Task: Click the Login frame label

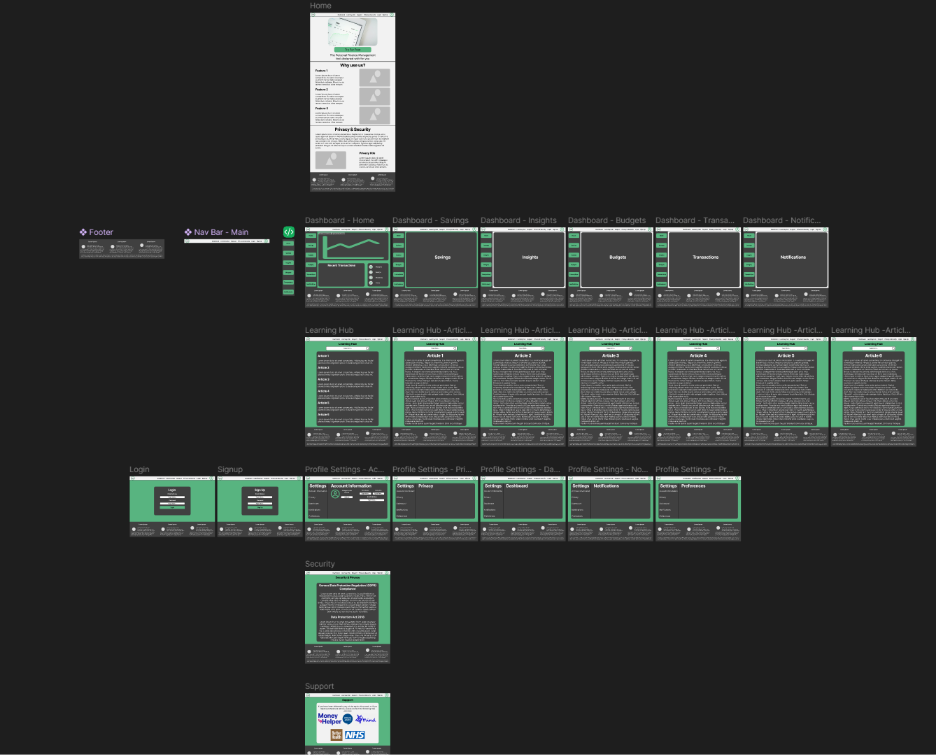Action: (139, 469)
